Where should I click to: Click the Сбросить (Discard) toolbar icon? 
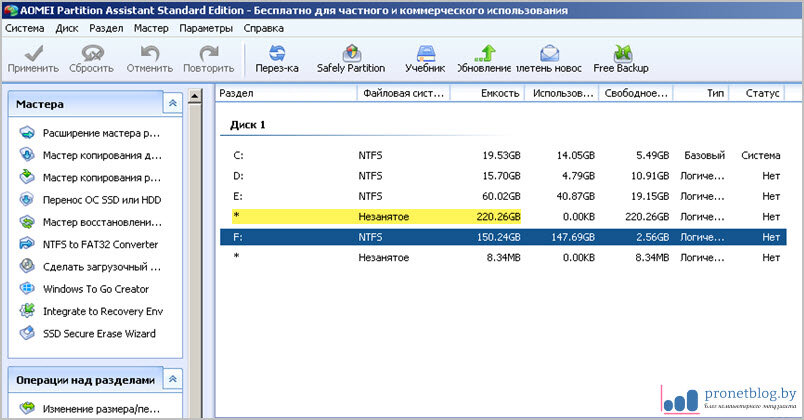[x=92, y=53]
